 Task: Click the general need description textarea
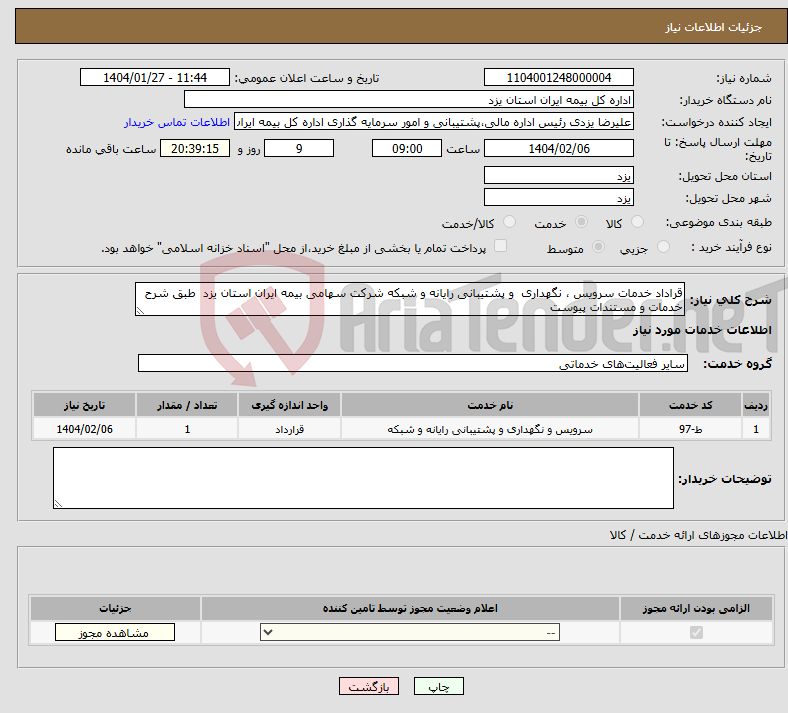click(x=410, y=299)
